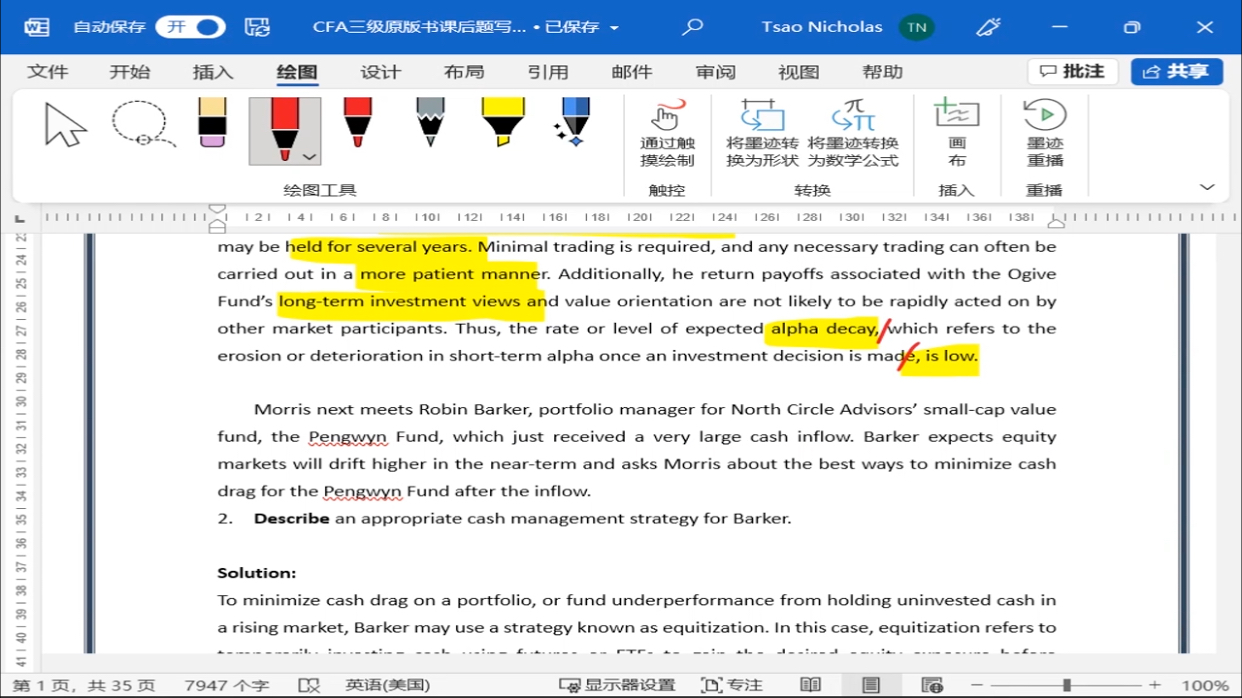Click the word count '7947 个字'
Screen dimensions: 1242x698
pos(227,685)
